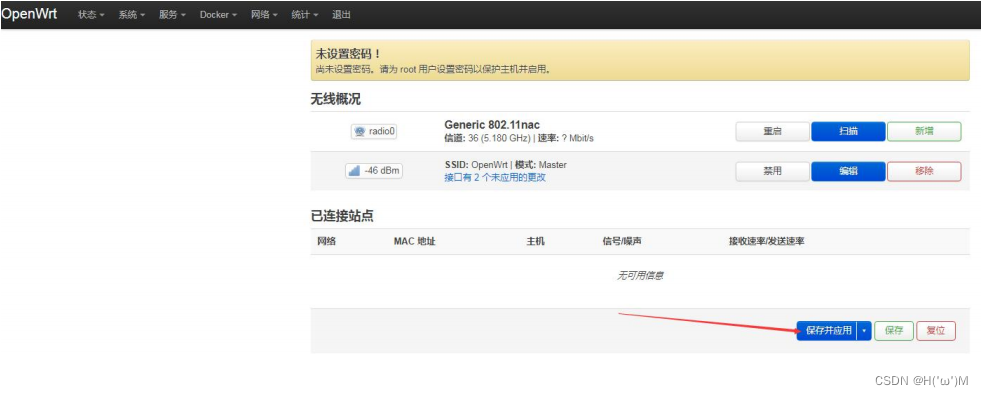Click 退出 to log out

[x=341, y=14]
